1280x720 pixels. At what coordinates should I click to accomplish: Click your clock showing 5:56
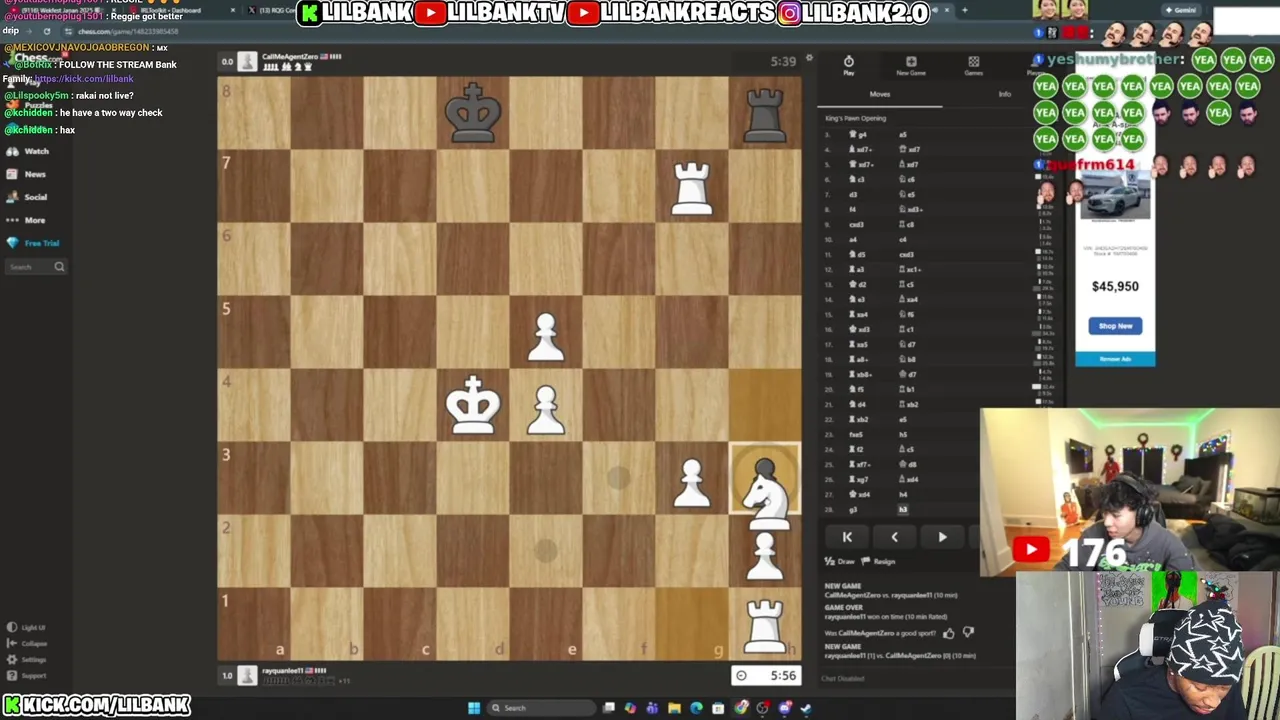765,676
